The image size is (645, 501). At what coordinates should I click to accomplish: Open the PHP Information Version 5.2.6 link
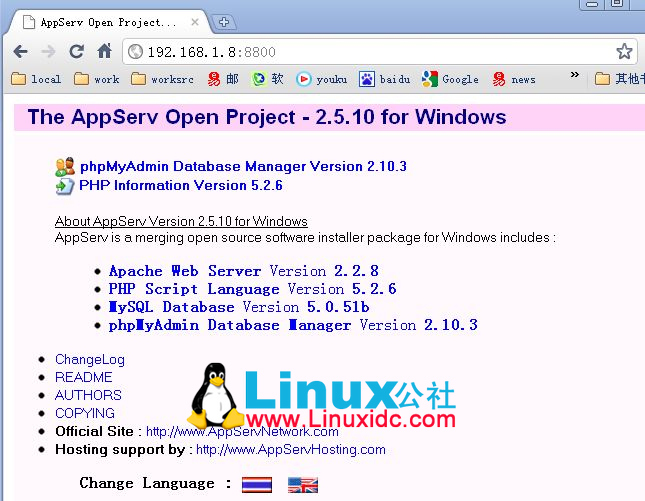pos(181,185)
